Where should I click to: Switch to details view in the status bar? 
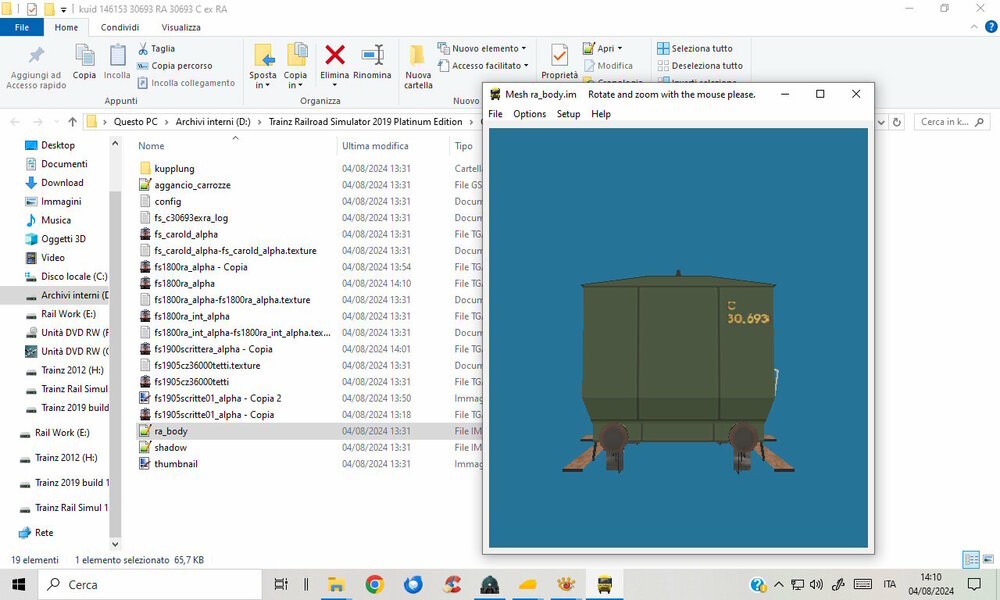tap(971, 560)
